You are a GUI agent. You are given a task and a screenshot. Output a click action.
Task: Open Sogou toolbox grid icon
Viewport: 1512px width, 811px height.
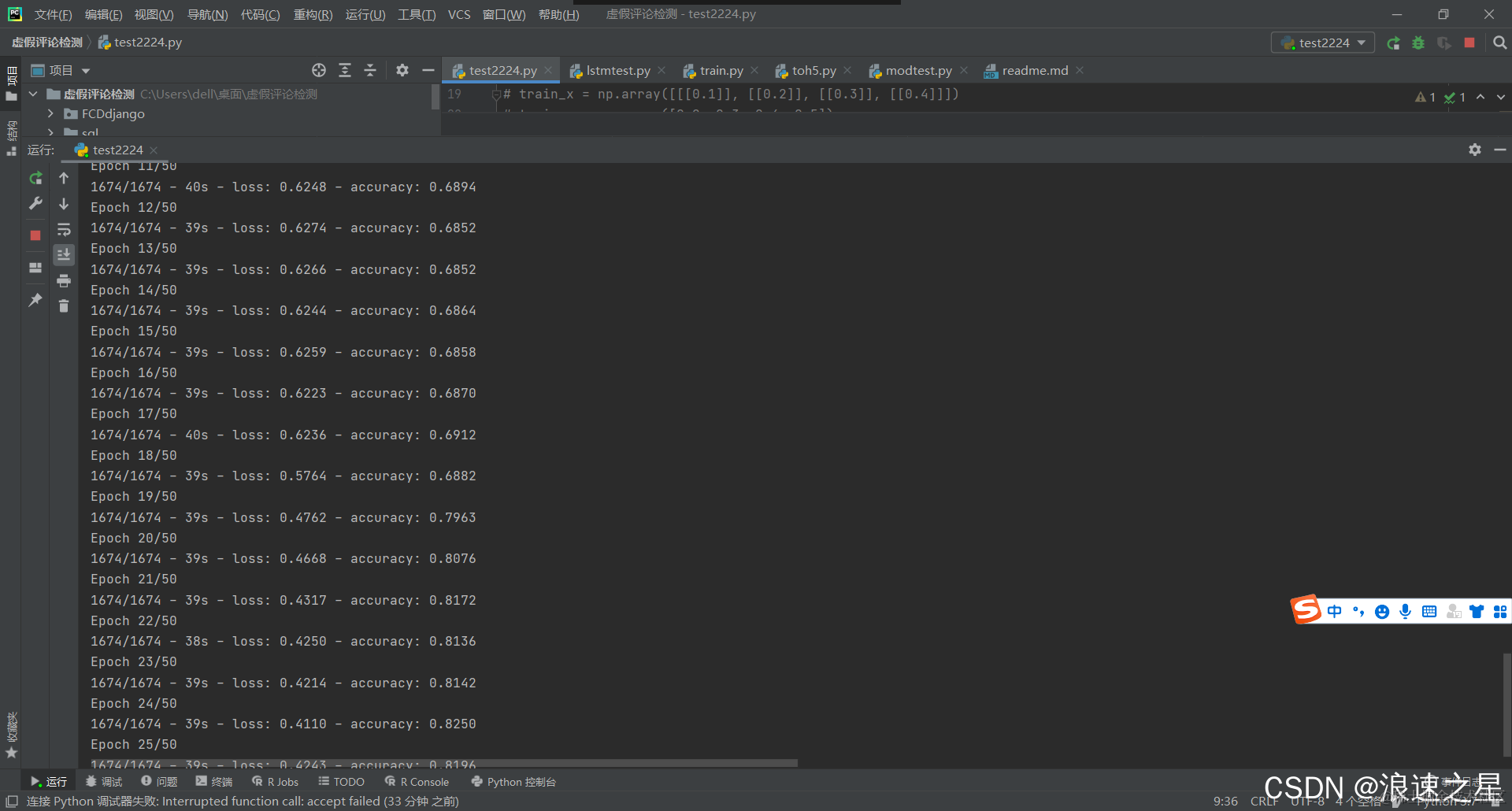[1500, 612]
